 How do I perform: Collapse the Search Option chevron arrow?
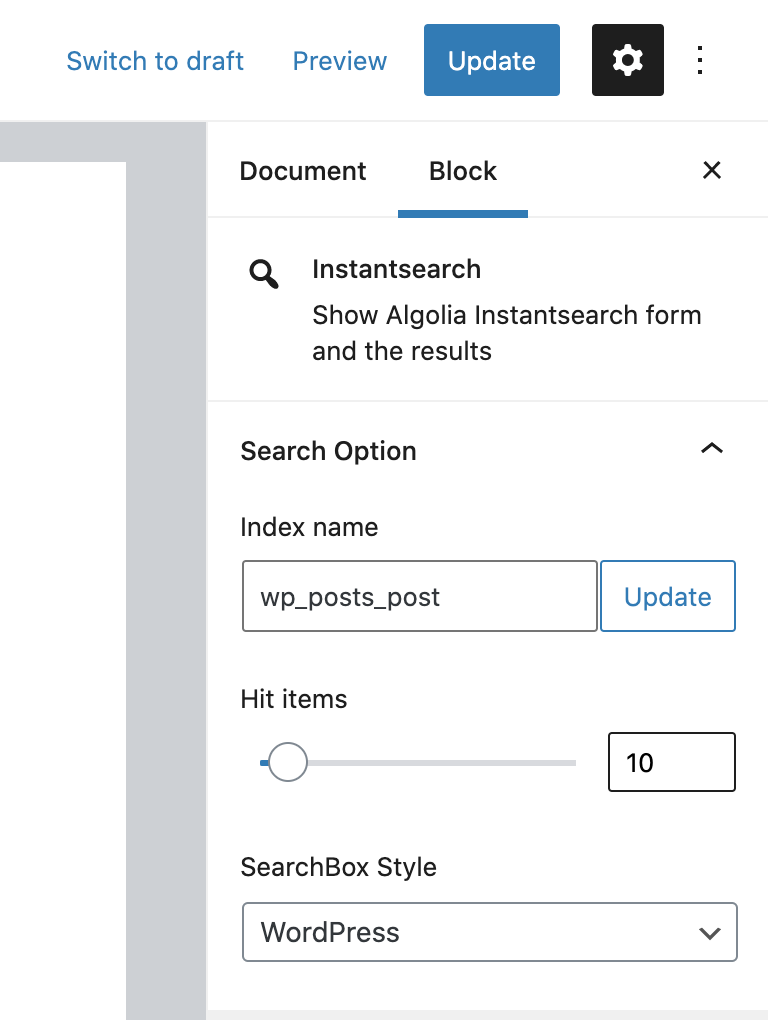[x=711, y=450]
